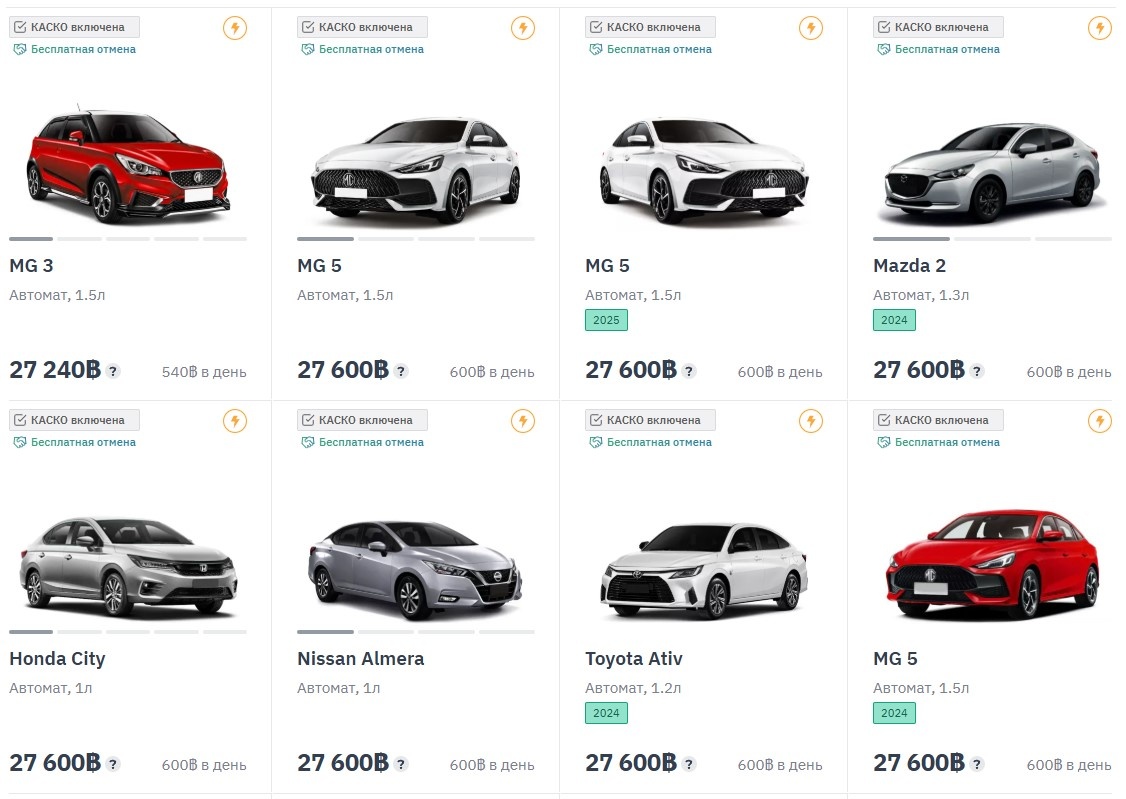Click the 2025 year badge on white MG 5
Viewport: 1126px width, 799px height.
[604, 320]
